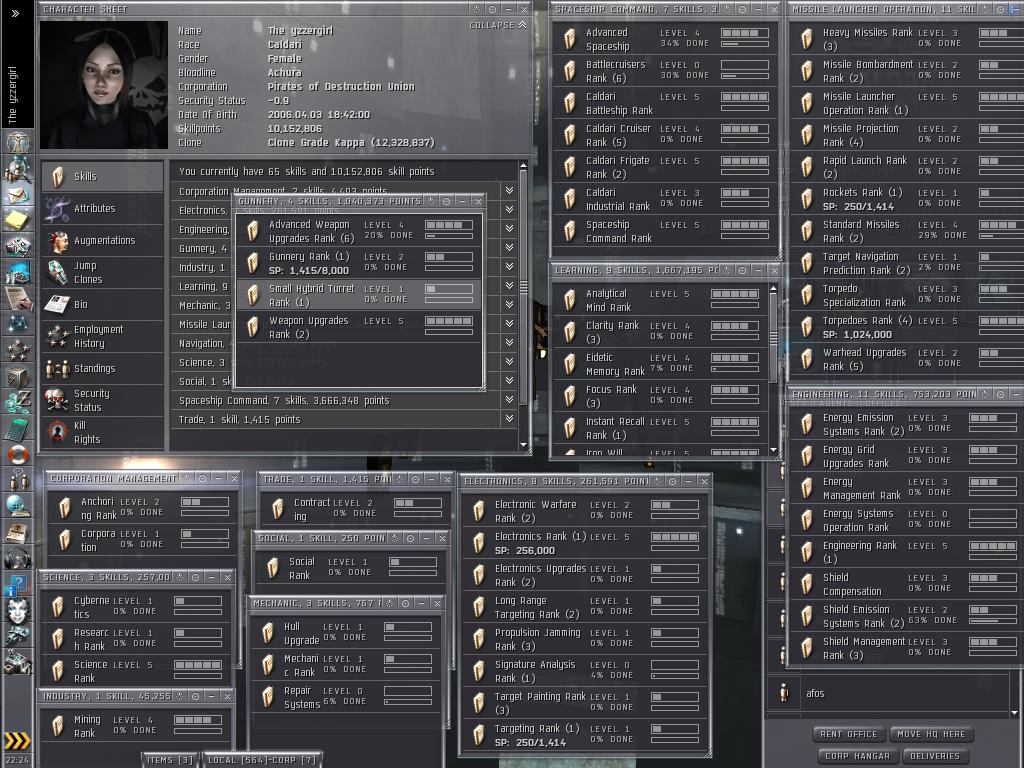Click Weapon Upgrades Rank level bar

click(449, 321)
